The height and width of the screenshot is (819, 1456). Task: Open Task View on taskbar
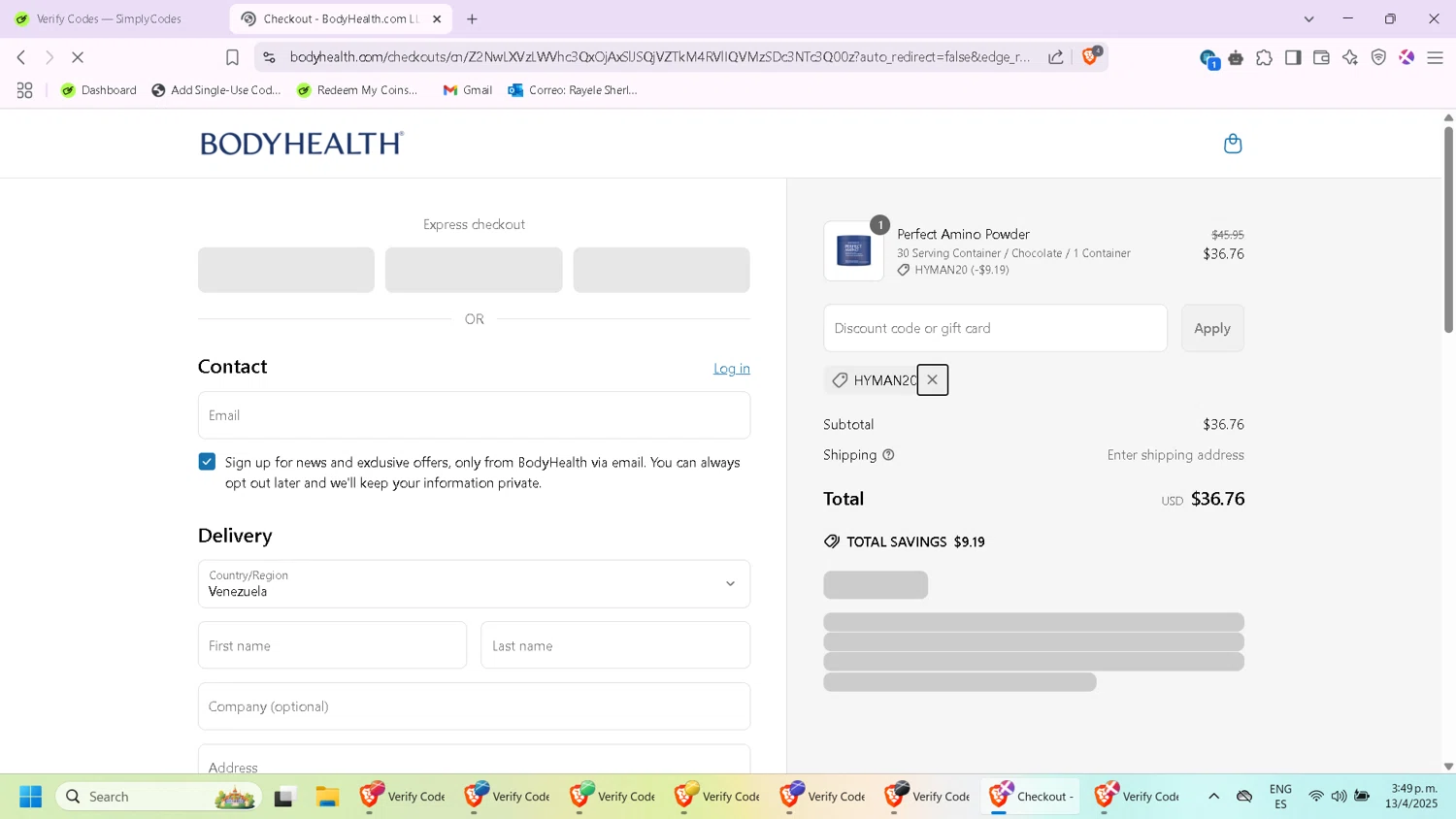[283, 797]
